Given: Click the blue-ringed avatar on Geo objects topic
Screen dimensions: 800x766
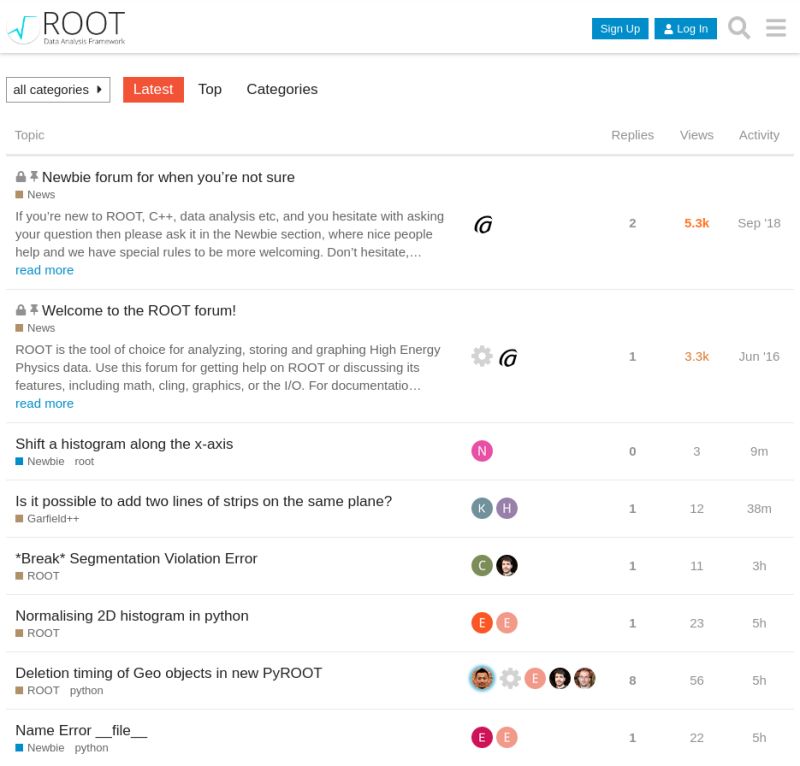Looking at the screenshot, I should (x=482, y=678).
